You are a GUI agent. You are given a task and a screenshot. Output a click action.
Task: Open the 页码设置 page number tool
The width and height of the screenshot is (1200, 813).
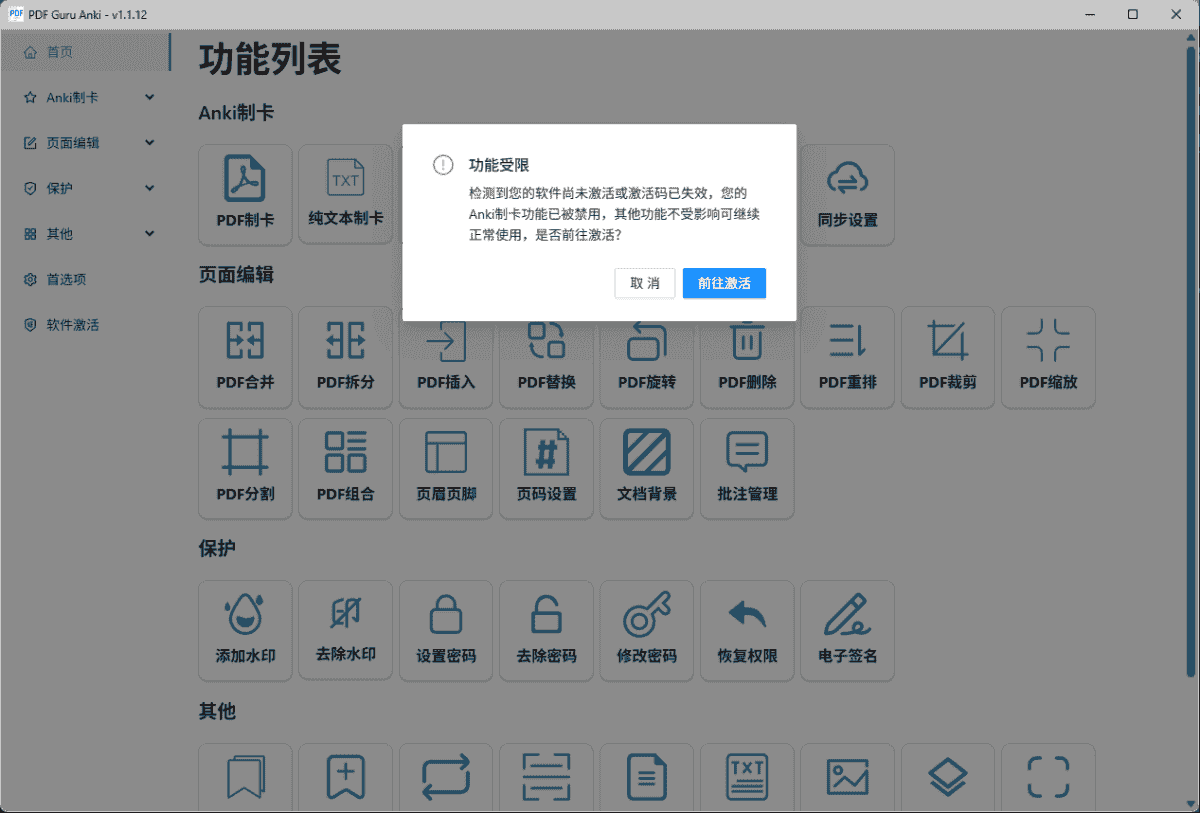[546, 454]
